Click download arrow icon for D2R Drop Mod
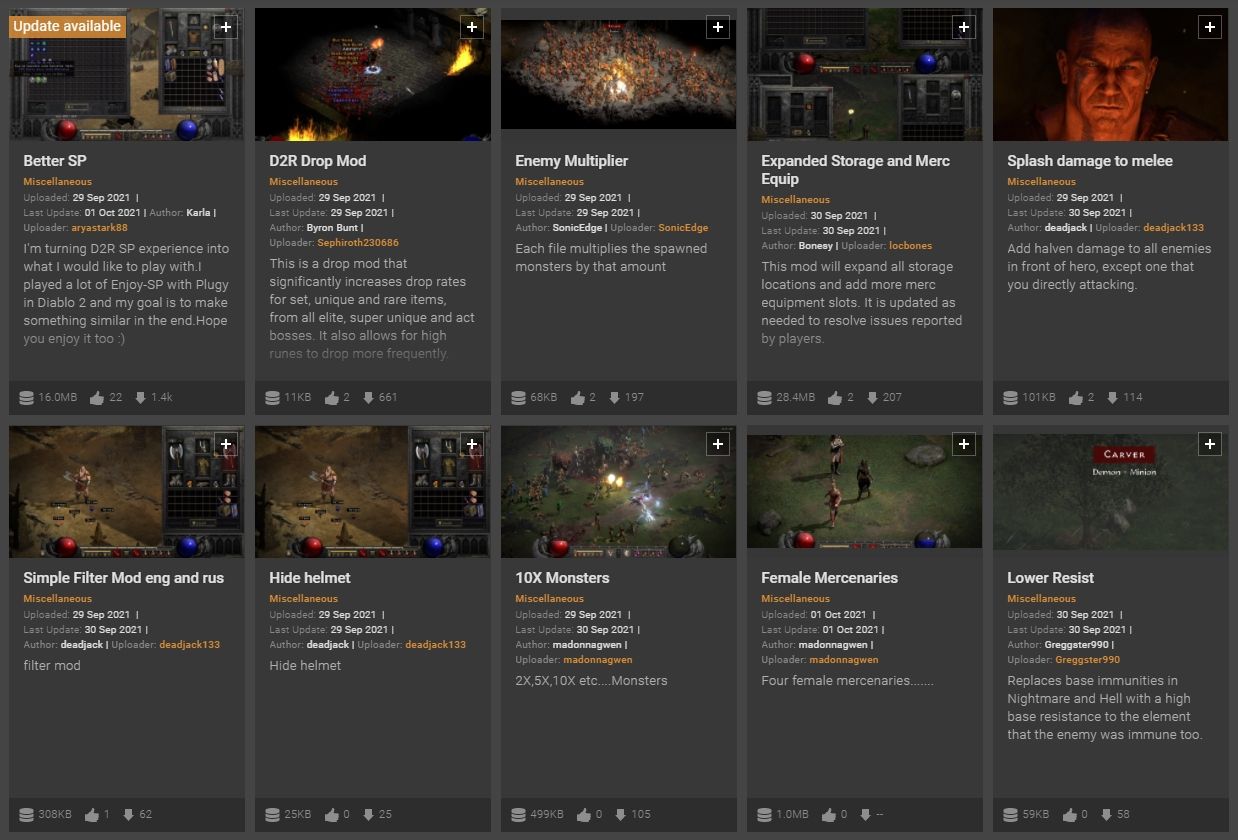This screenshot has height=840, width=1238. [367, 397]
